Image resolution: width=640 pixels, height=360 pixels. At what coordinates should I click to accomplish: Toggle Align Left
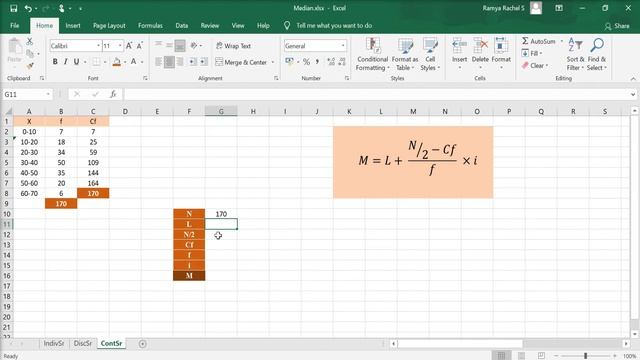pos(158,62)
